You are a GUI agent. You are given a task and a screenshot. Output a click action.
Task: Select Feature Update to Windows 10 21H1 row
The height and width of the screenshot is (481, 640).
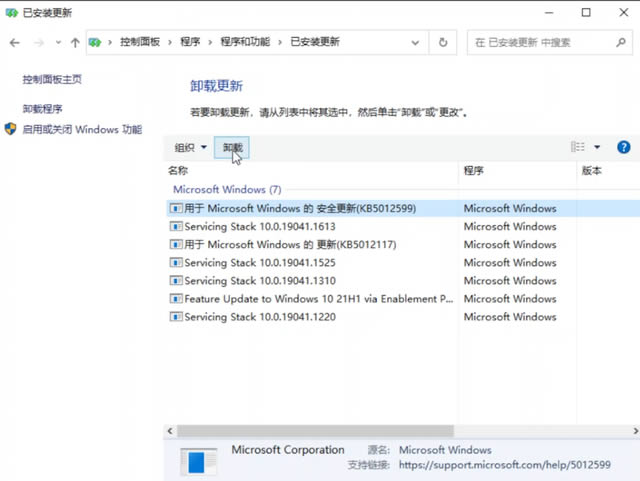pos(403,299)
